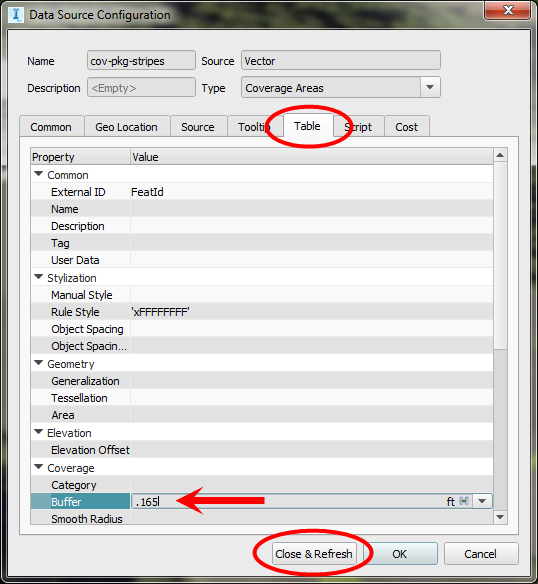Image resolution: width=538 pixels, height=584 pixels.
Task: Open the Type dropdown showing Coverage Areas
Action: point(430,88)
